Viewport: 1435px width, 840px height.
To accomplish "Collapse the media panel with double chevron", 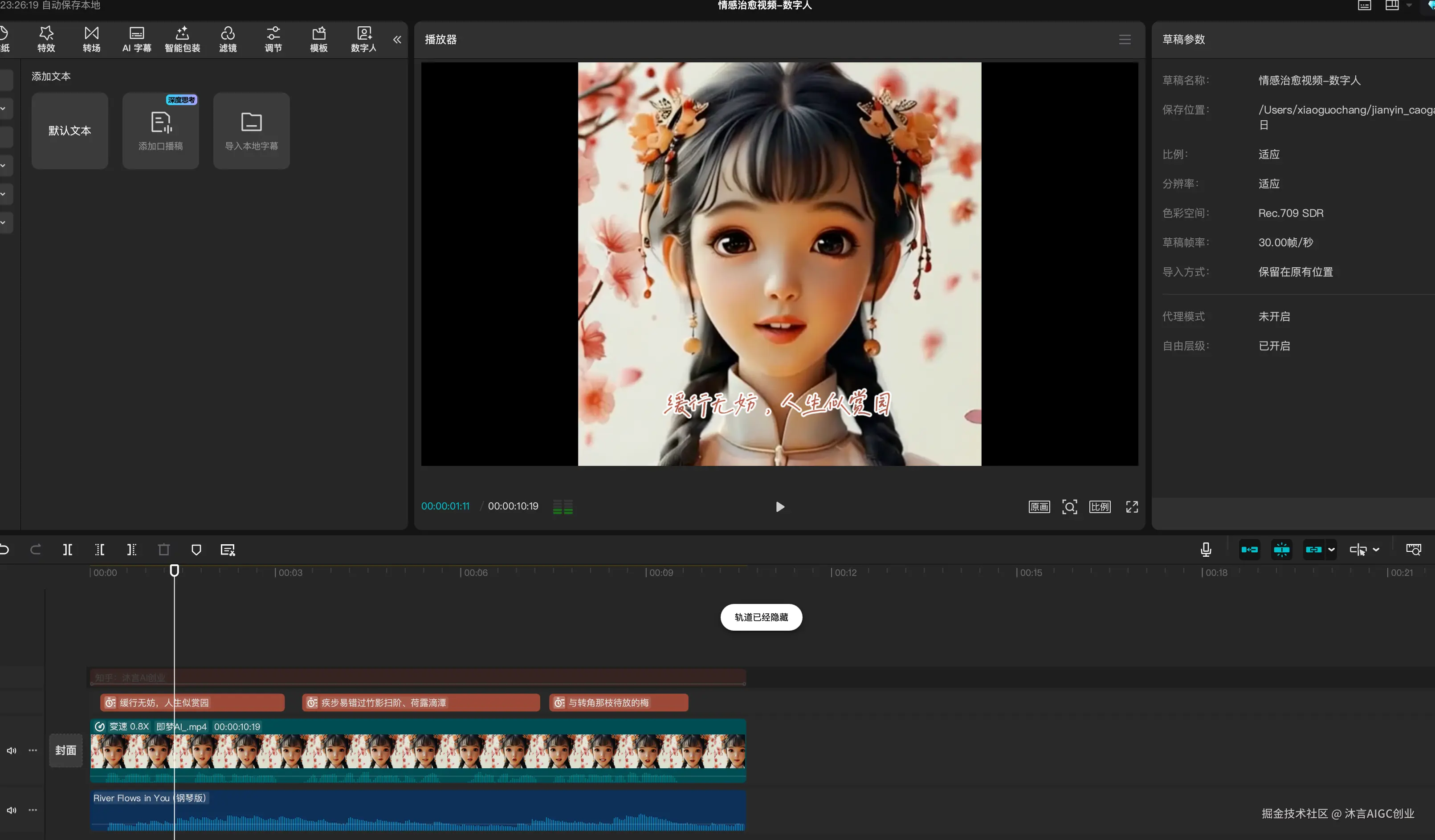I will (397, 39).
